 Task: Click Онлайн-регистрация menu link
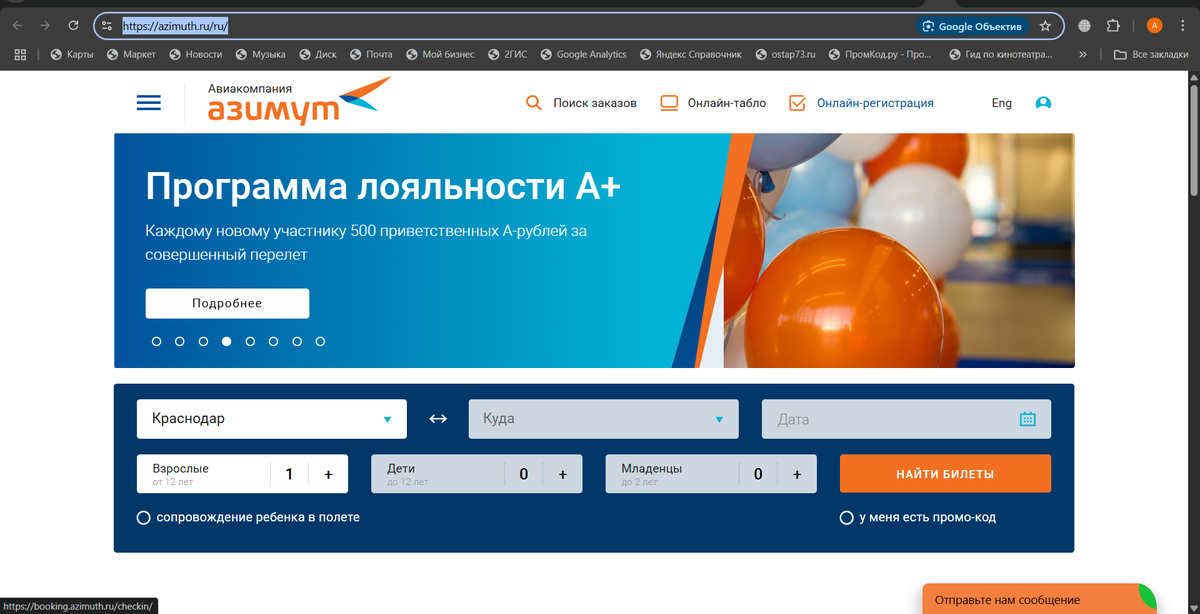click(875, 103)
